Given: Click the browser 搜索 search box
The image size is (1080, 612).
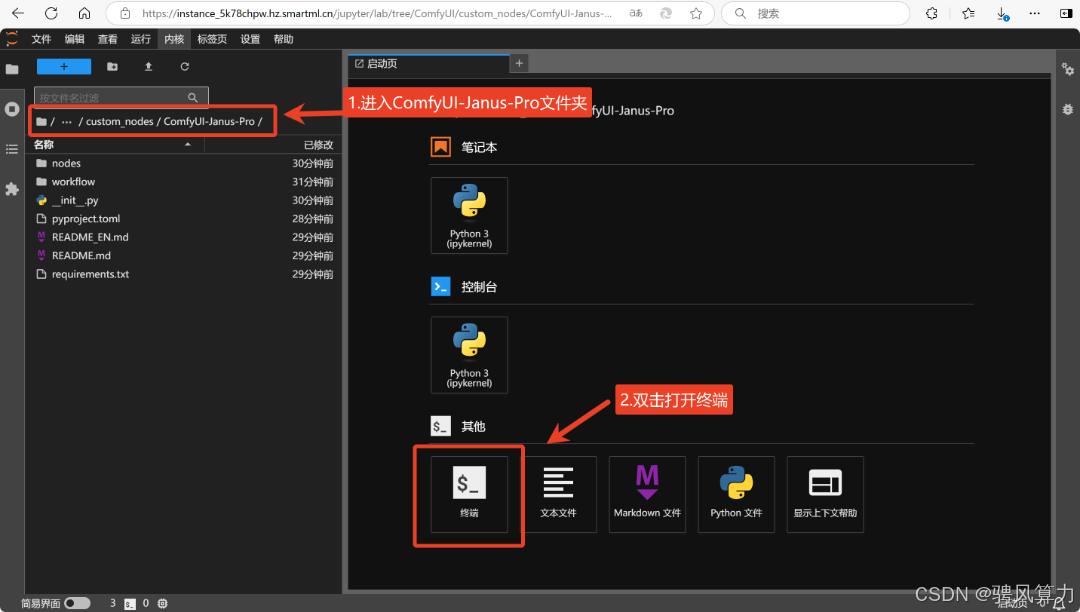Looking at the screenshot, I should 816,13.
